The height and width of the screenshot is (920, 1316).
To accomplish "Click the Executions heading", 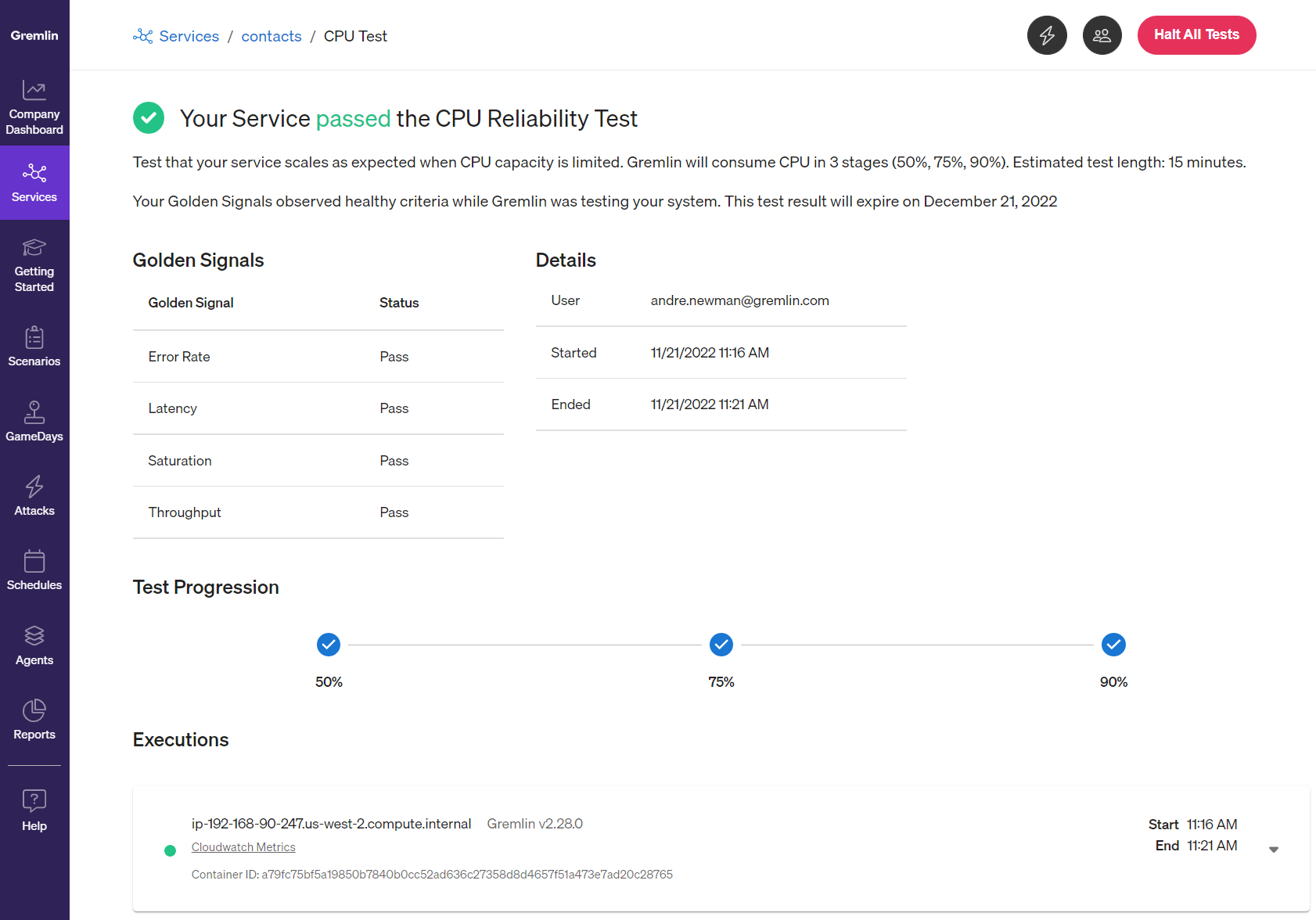I will pyautogui.click(x=181, y=740).
